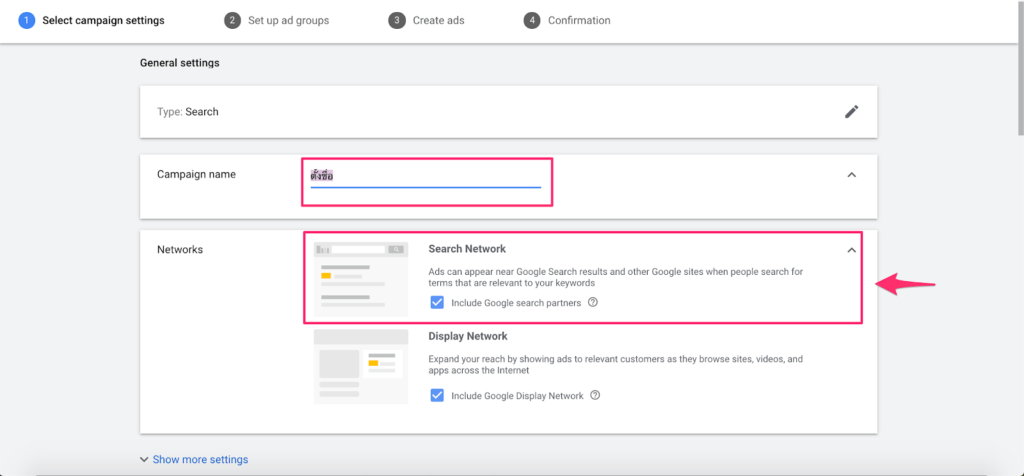Expand Show more settings
This screenshot has width=1024, height=476.
coord(194,460)
